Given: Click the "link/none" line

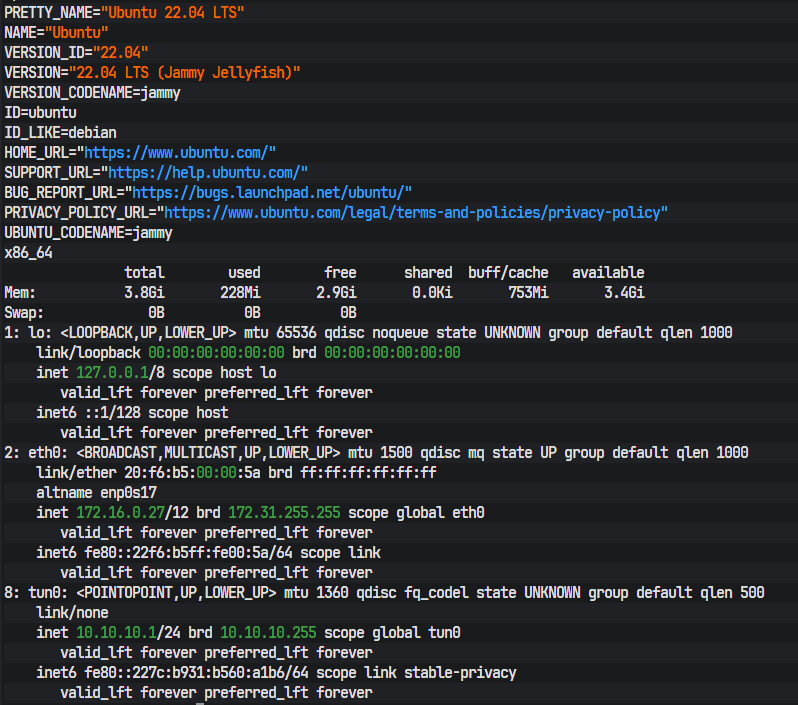Looking at the screenshot, I should [x=72, y=613].
